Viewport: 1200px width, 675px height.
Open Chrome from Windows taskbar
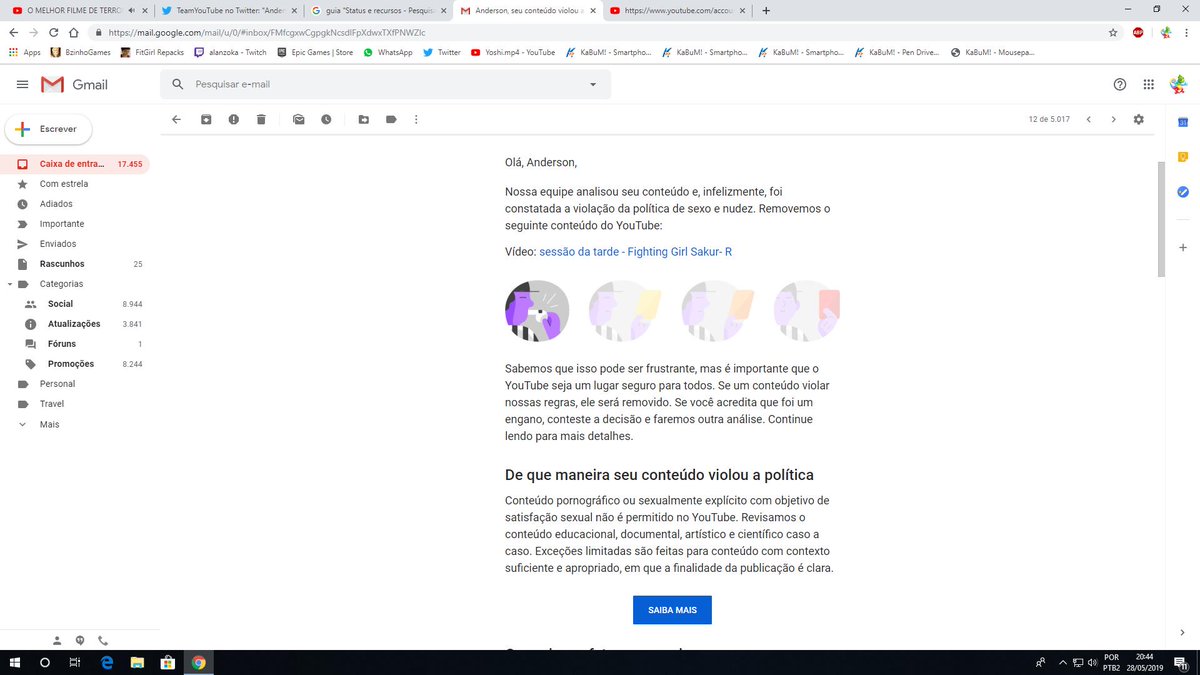(198, 662)
